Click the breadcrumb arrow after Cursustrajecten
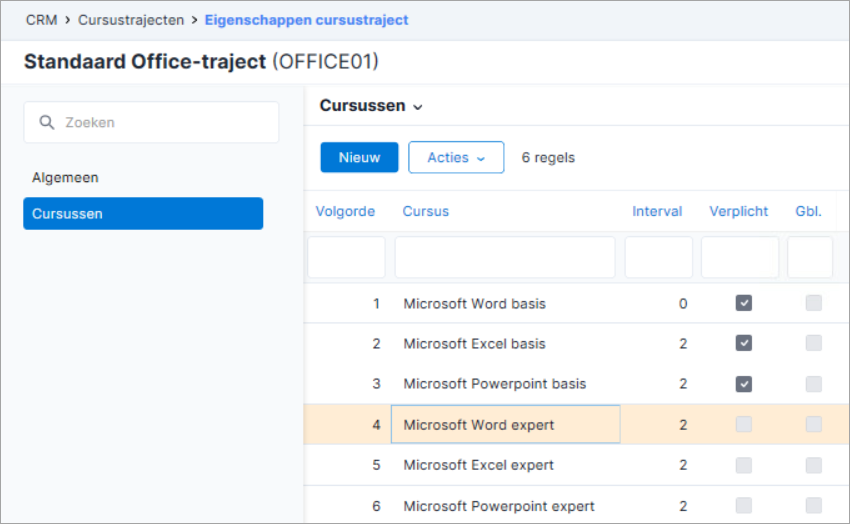The height and width of the screenshot is (524, 850). pos(194,20)
